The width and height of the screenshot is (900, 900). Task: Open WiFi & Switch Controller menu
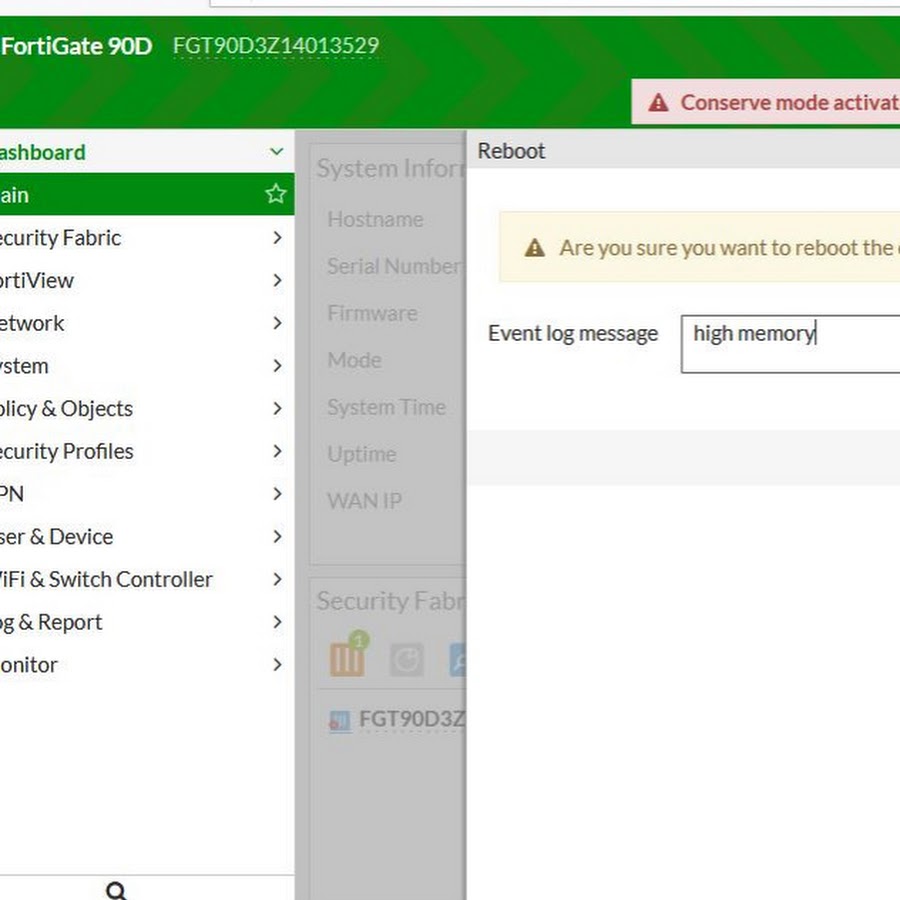(106, 579)
